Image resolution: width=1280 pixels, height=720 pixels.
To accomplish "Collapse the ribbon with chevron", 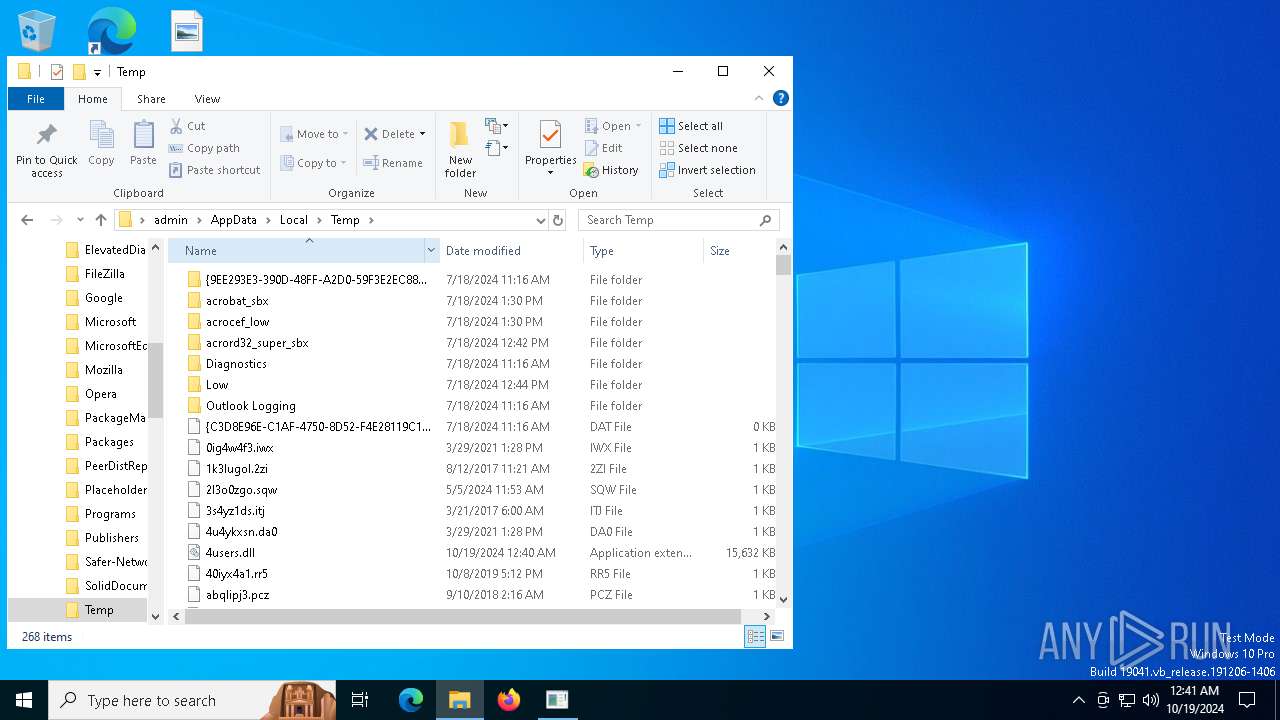I will (759, 98).
